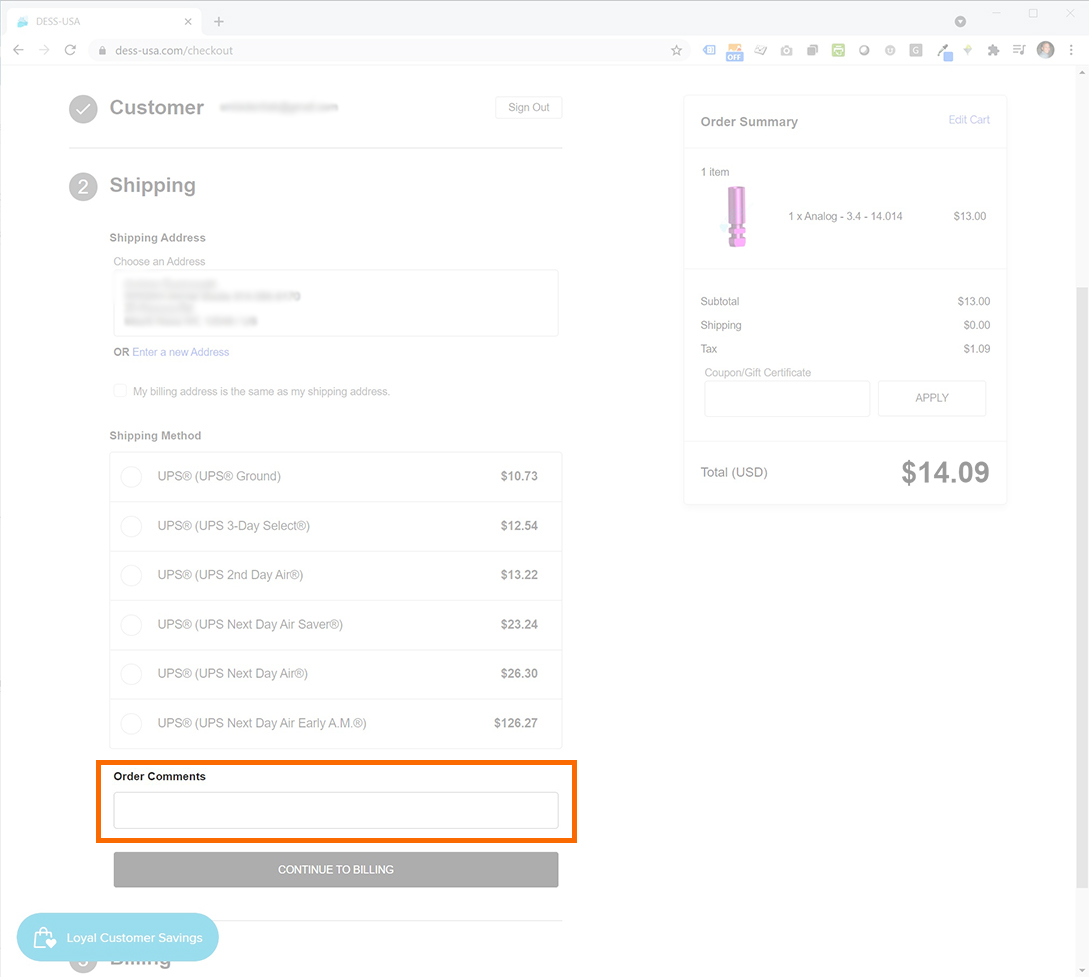Click the Chrome tab search dropdown arrow
This screenshot has width=1091, height=977.
pos(960,22)
